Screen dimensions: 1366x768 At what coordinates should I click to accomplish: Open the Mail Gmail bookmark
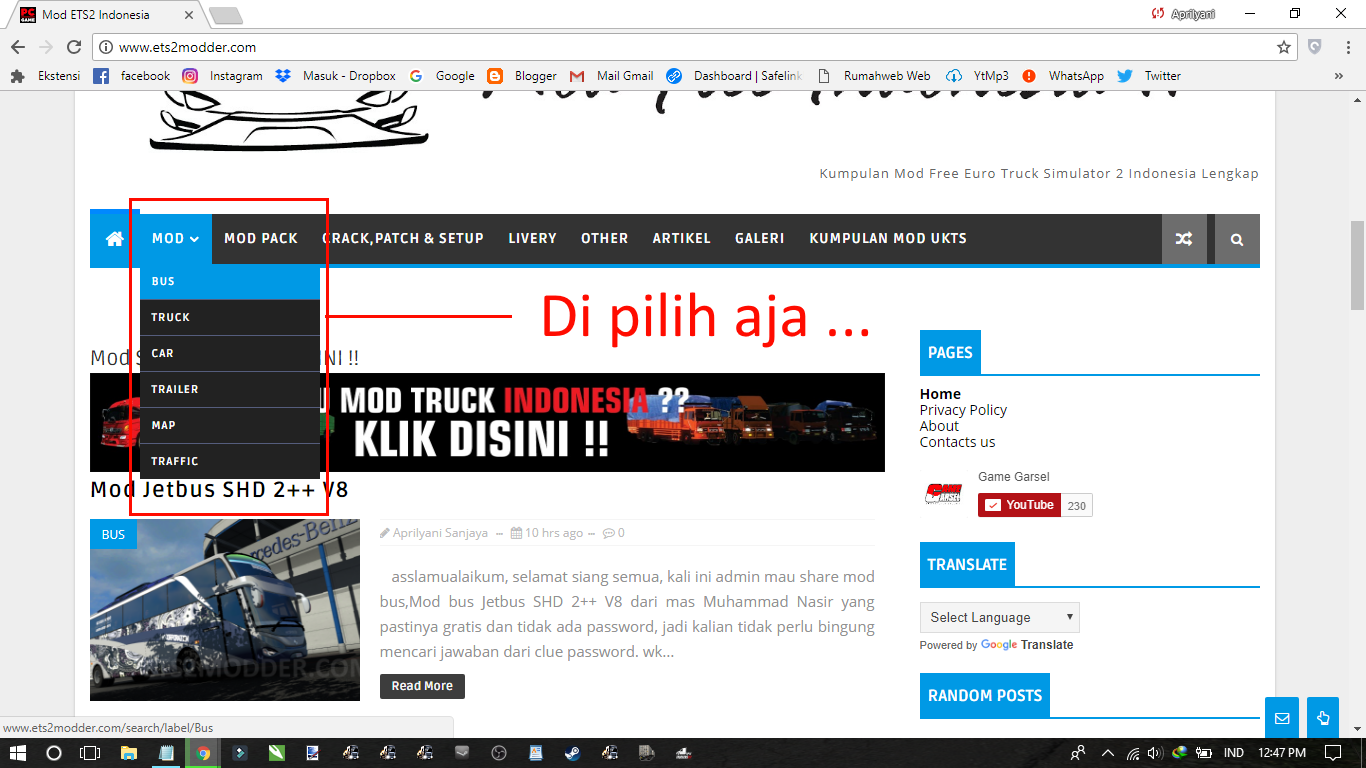(611, 76)
